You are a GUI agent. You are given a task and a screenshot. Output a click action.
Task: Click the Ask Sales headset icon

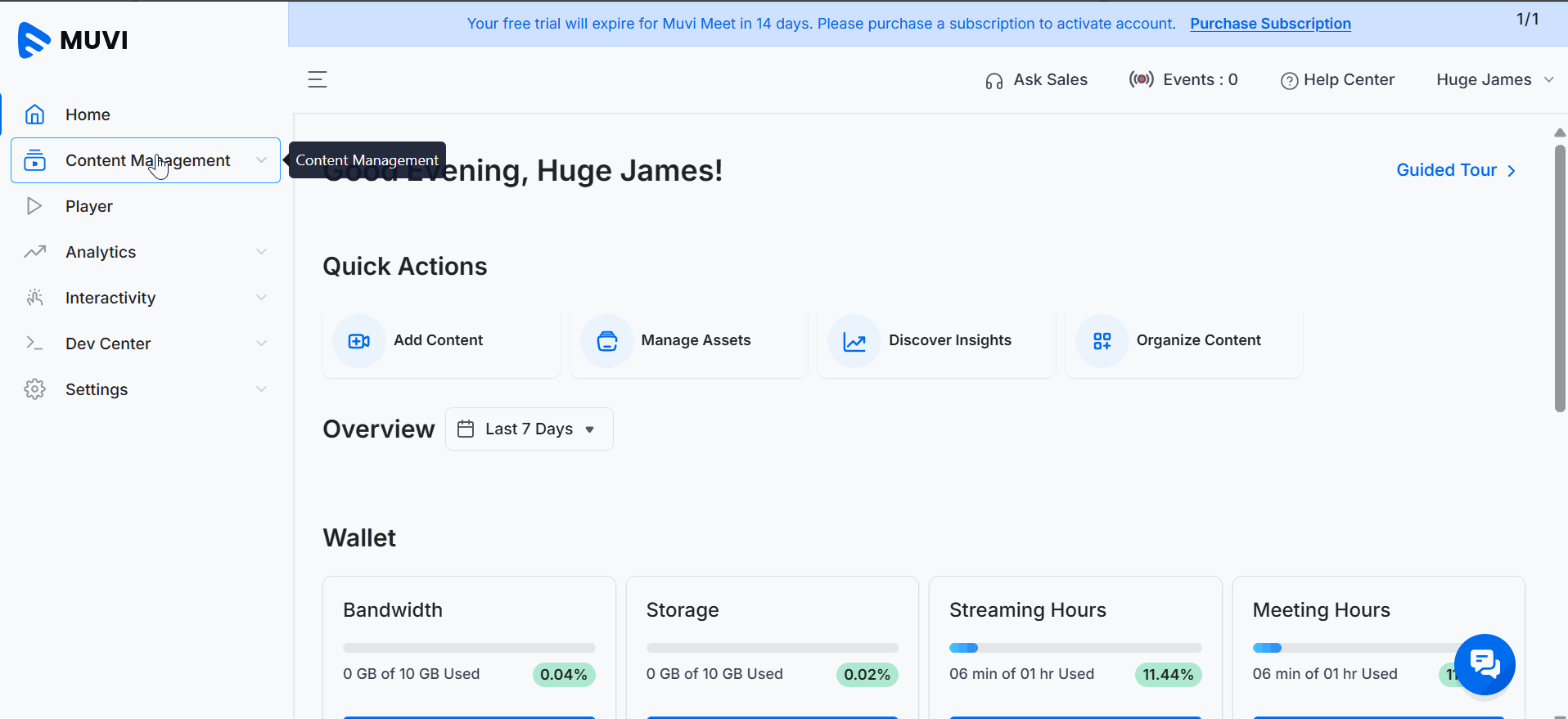tap(994, 80)
